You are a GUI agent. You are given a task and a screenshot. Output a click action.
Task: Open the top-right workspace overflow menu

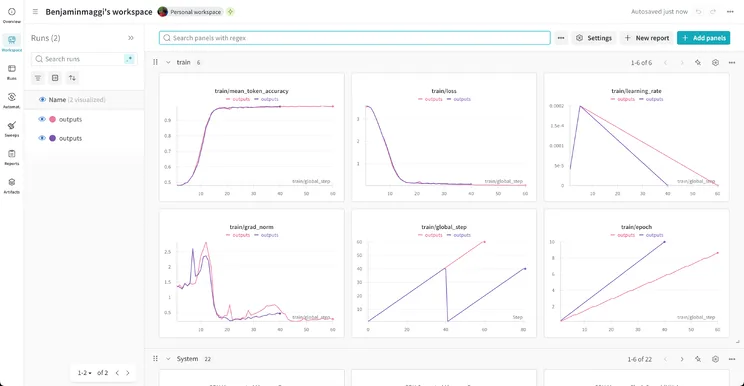pyautogui.click(x=730, y=12)
